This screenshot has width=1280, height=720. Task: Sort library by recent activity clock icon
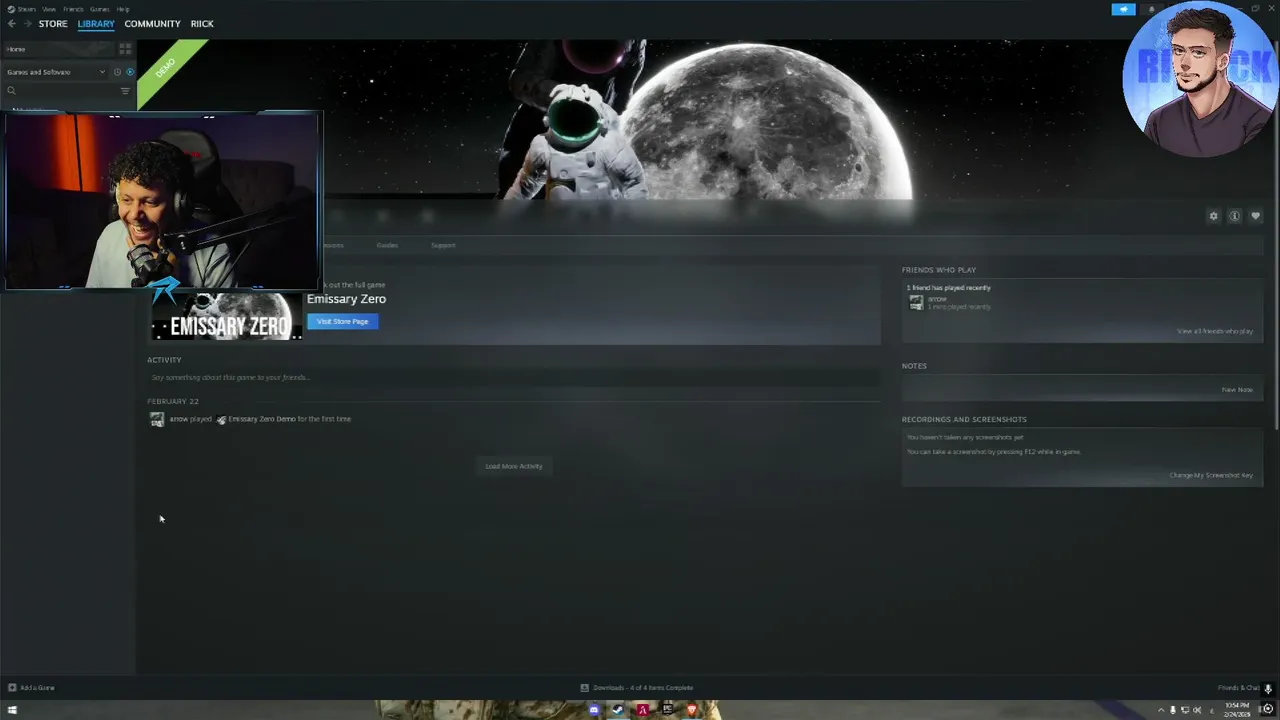[x=117, y=72]
